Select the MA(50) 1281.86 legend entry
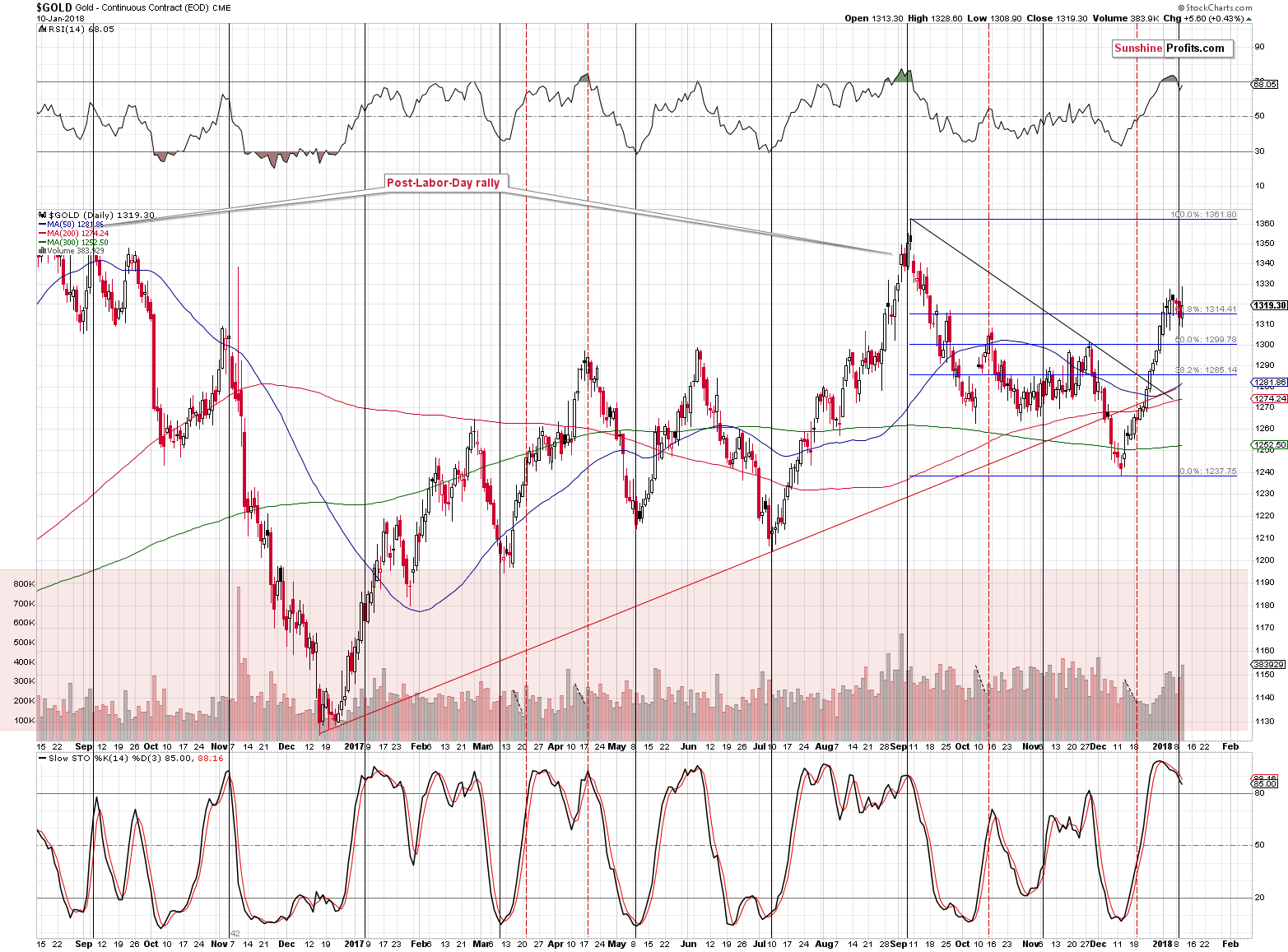The height and width of the screenshot is (952, 1288). pyautogui.click(x=71, y=225)
